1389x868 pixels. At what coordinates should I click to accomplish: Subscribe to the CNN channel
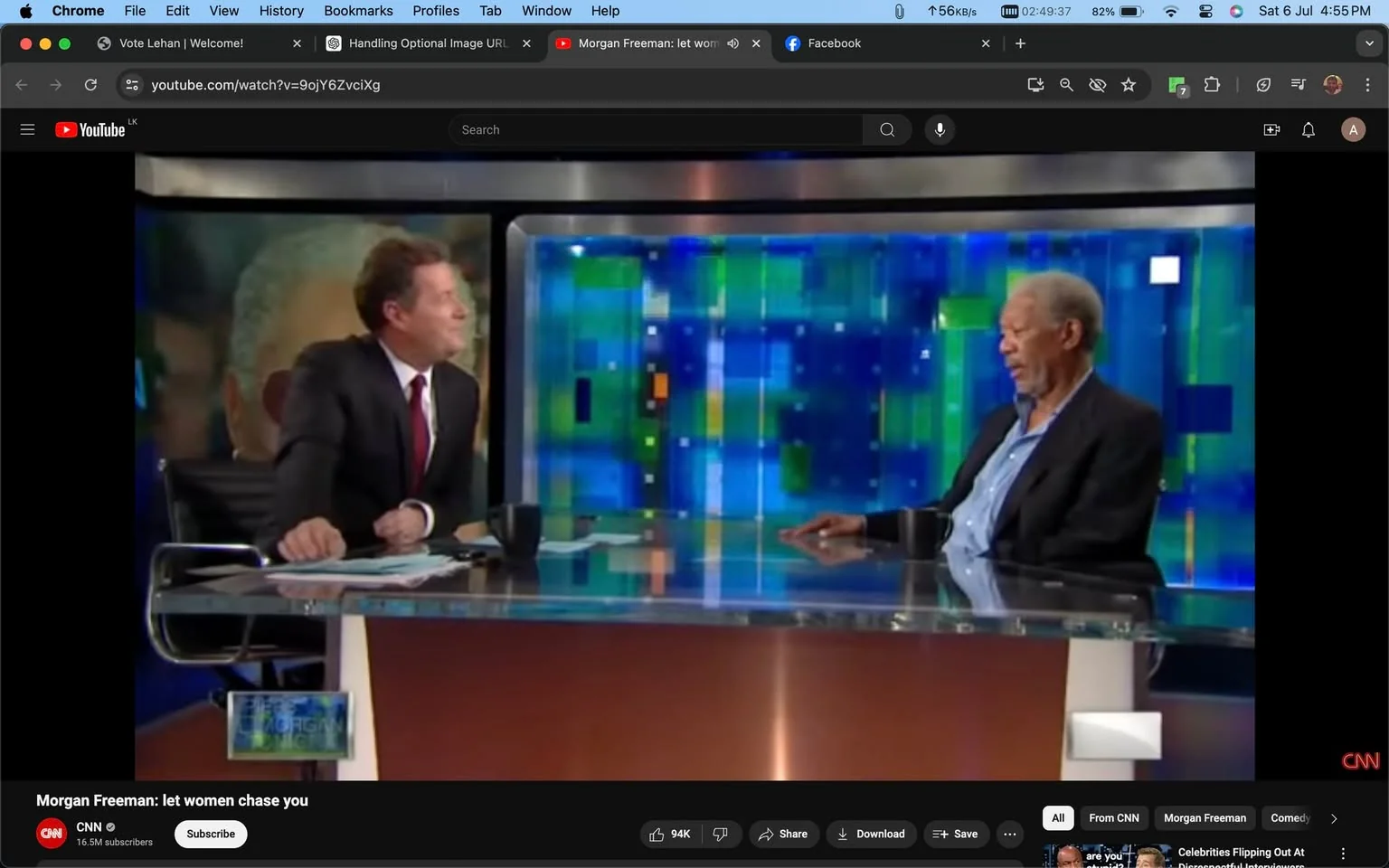tap(211, 834)
